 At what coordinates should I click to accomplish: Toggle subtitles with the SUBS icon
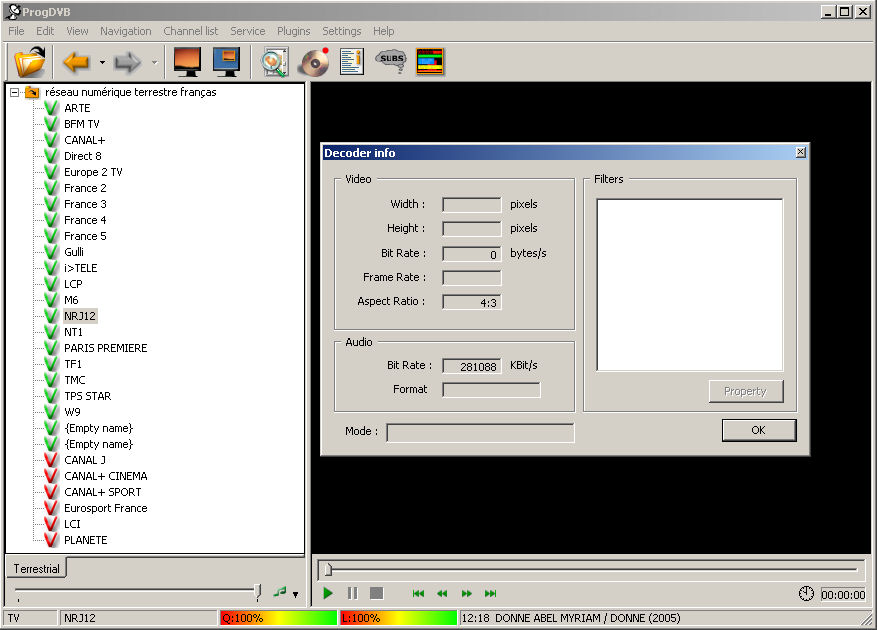[x=391, y=60]
